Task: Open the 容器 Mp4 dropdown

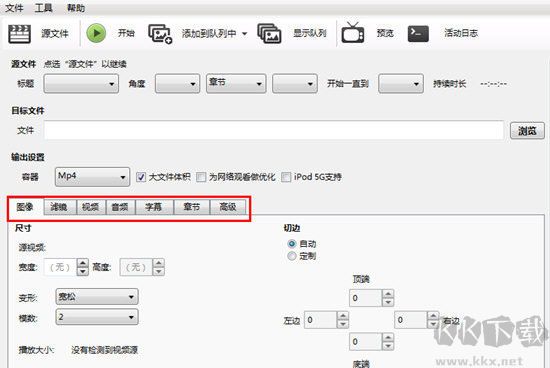Action: 92,176
